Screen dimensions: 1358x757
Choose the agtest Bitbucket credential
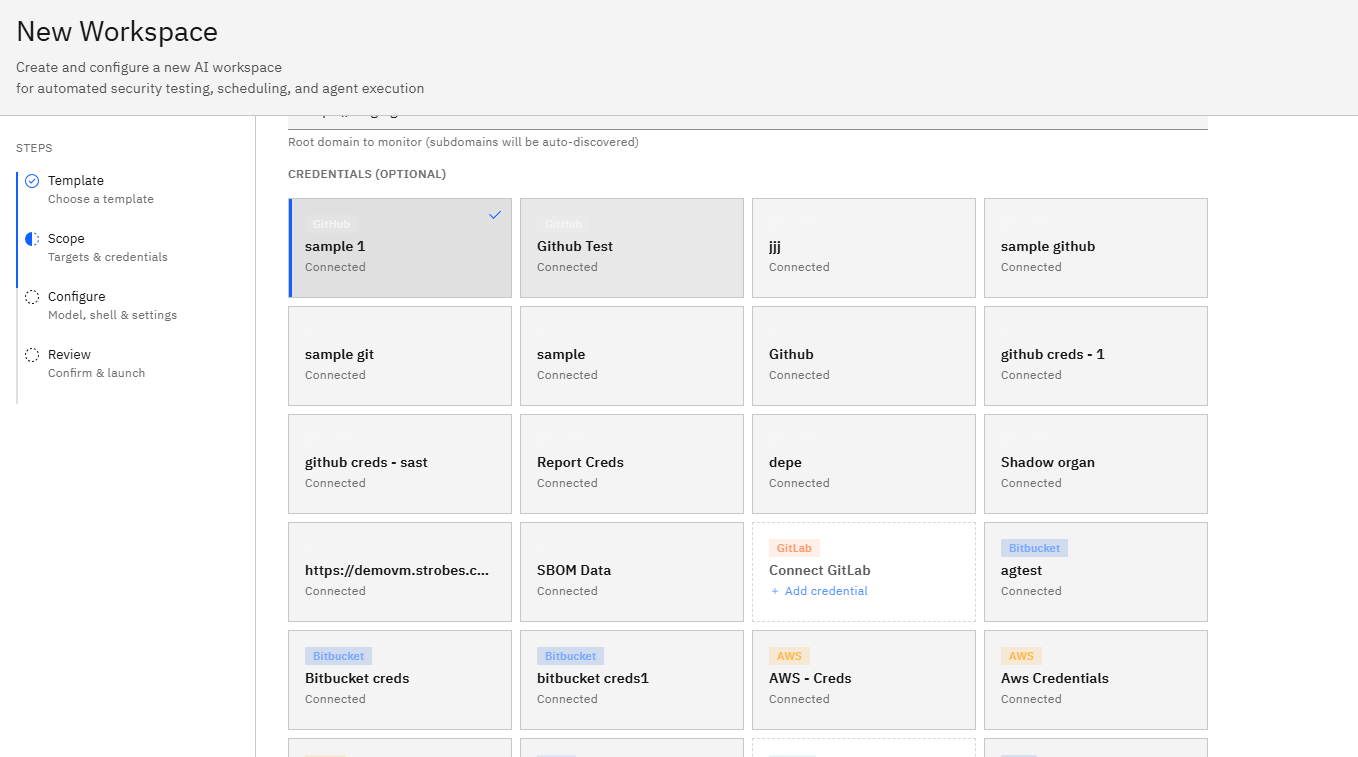1096,572
